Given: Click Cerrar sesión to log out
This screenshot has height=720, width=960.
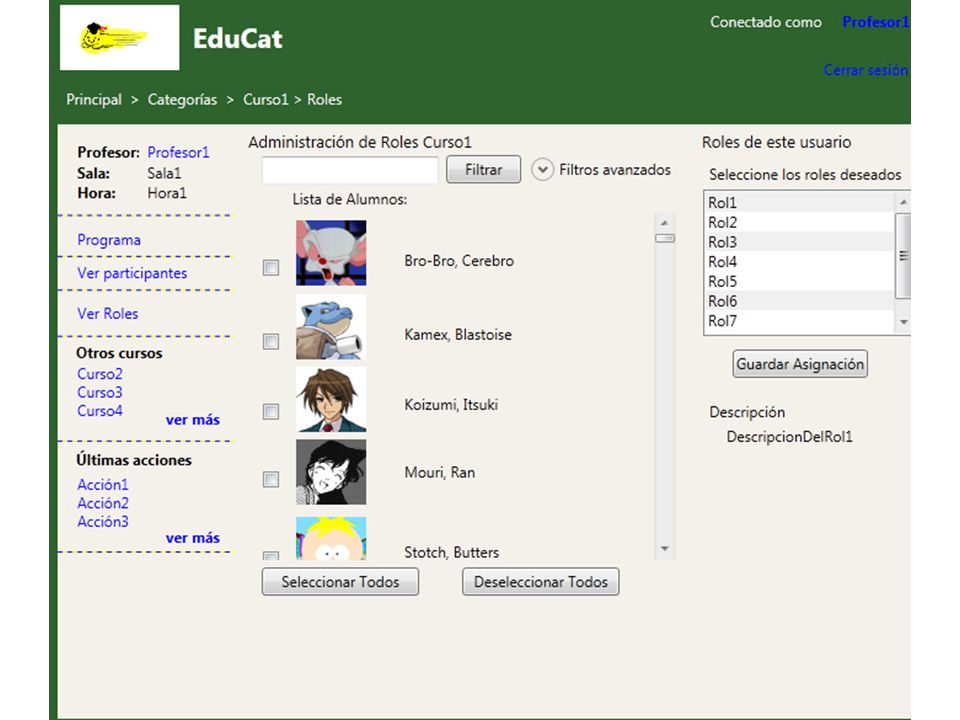Looking at the screenshot, I should 866,70.
